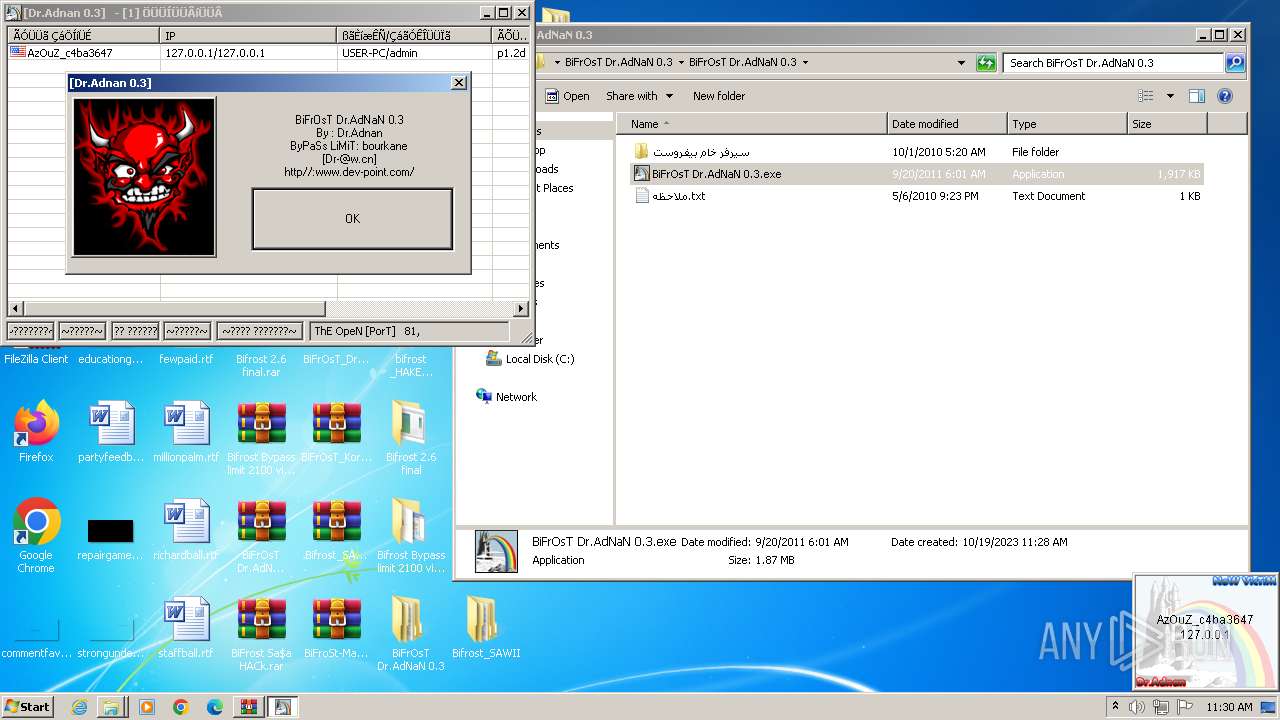The width and height of the screenshot is (1280, 720).
Task: Select richardball.rtf desktop file
Action: tap(186, 530)
